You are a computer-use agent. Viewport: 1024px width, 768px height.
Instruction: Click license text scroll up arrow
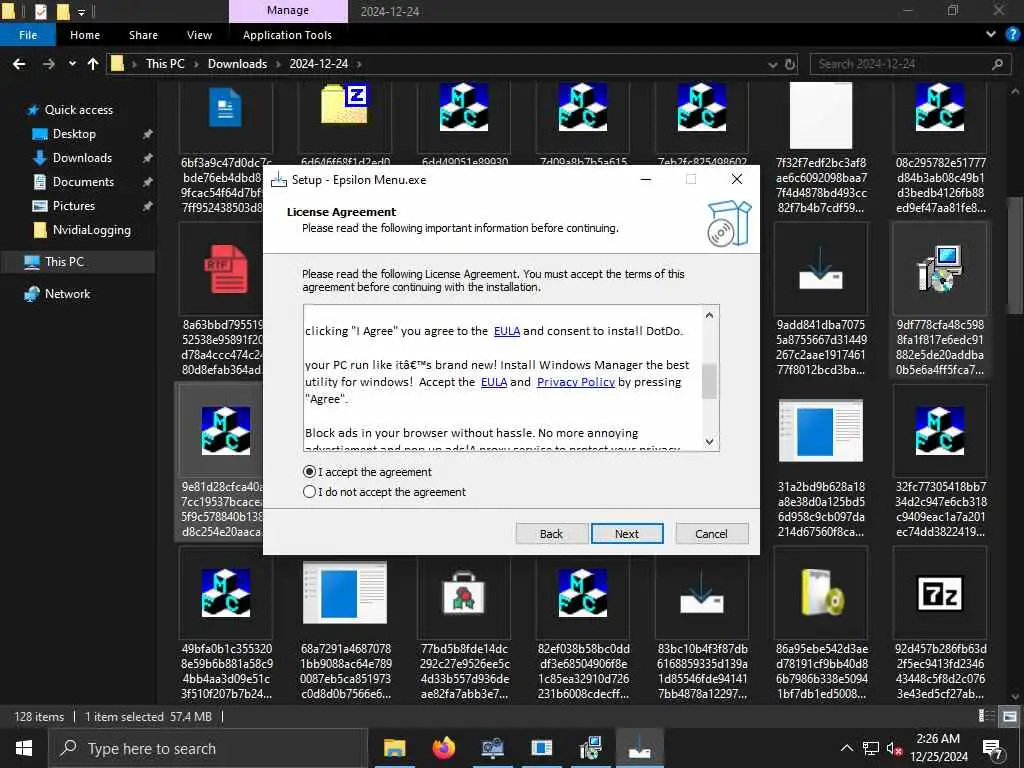[x=709, y=315]
